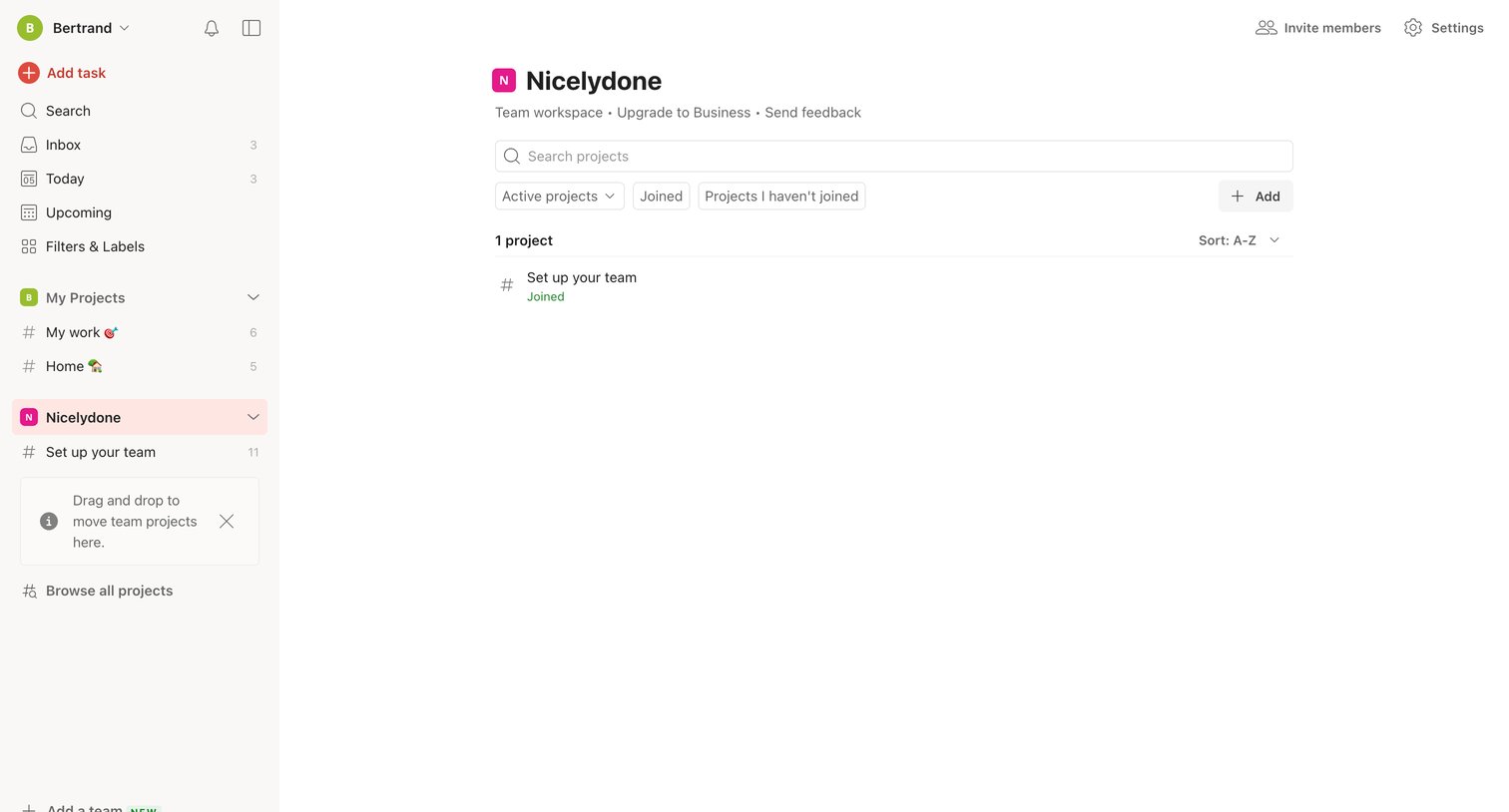Click the pink Nicelydone workspace logo in header
This screenshot has height=812, width=1509.
click(504, 81)
